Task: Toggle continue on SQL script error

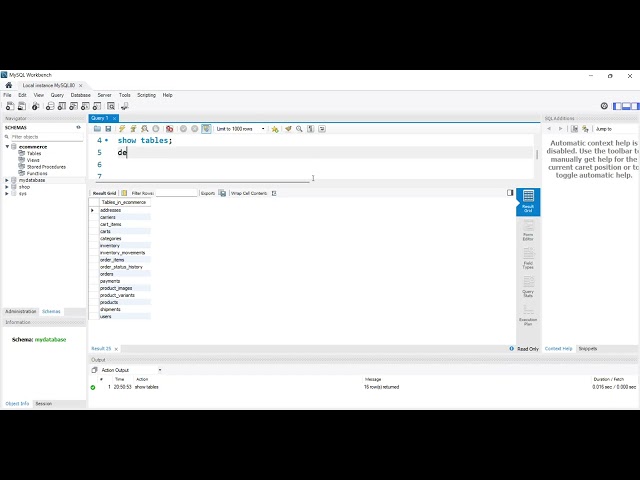Action: 169,129
